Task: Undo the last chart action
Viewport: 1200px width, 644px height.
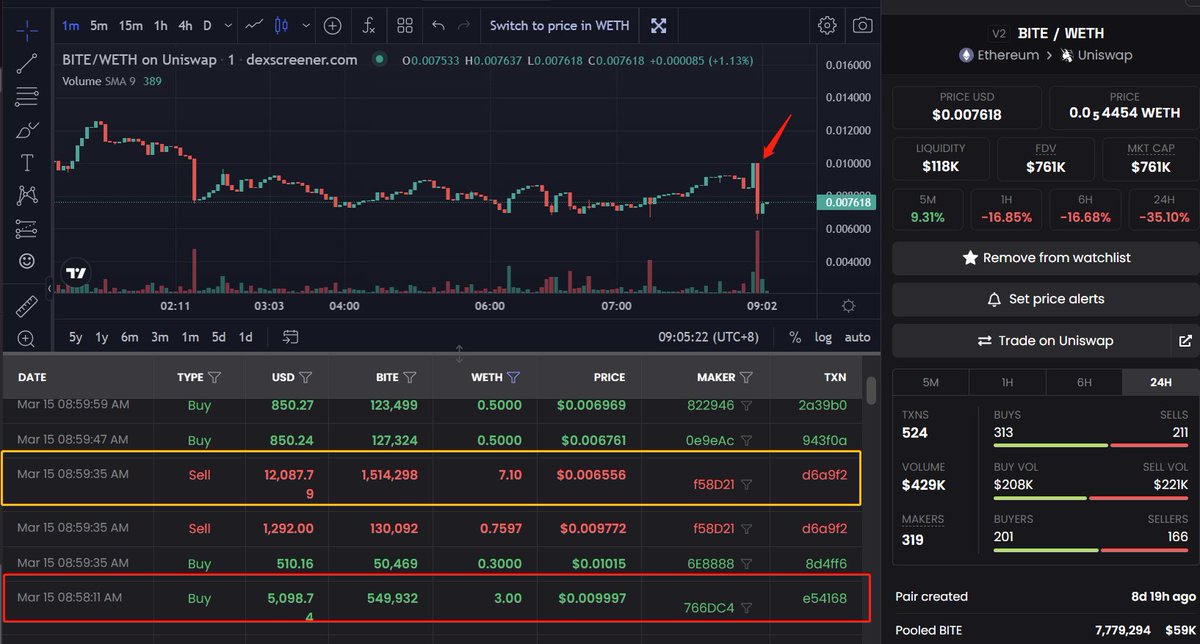Action: pos(438,25)
